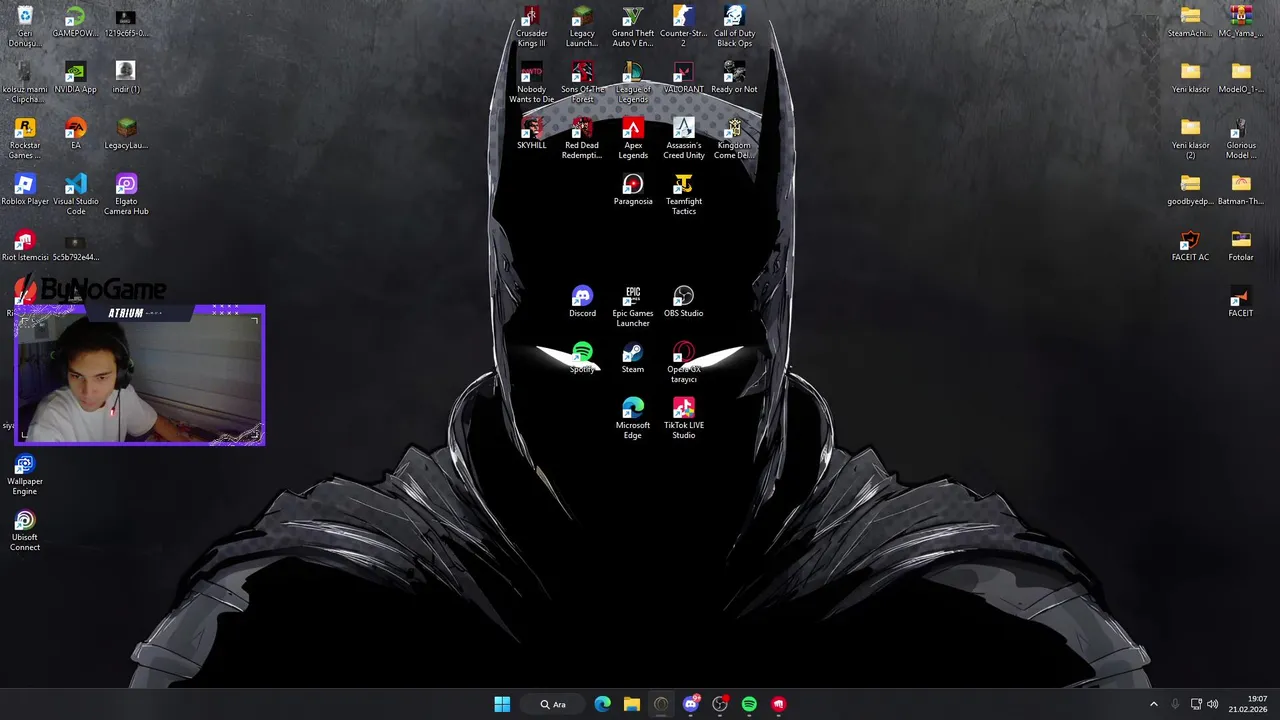Screen dimensions: 1280x720
Task: Launch the EA app desktop icon
Action: click(x=75, y=133)
